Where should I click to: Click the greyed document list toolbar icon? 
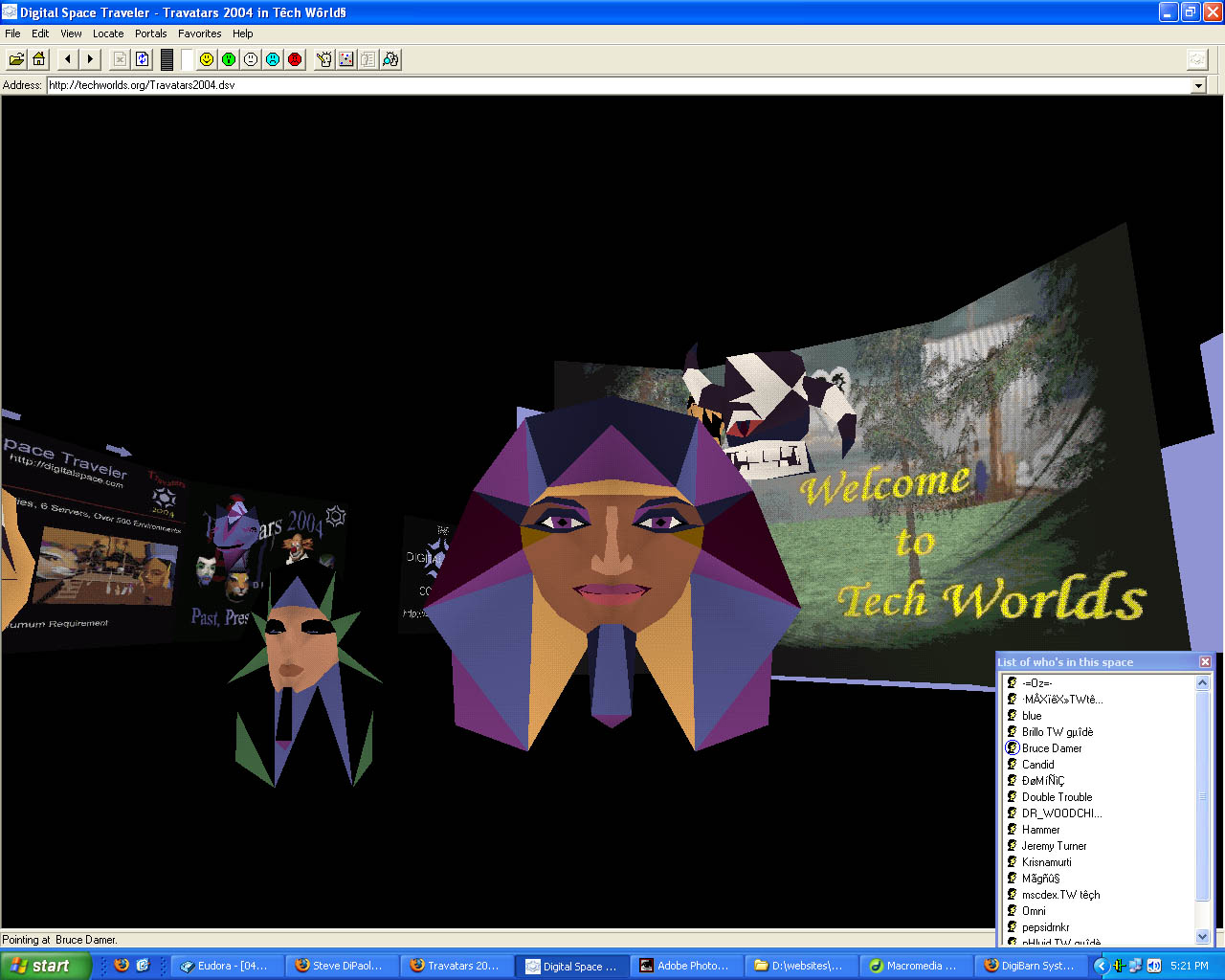click(368, 59)
